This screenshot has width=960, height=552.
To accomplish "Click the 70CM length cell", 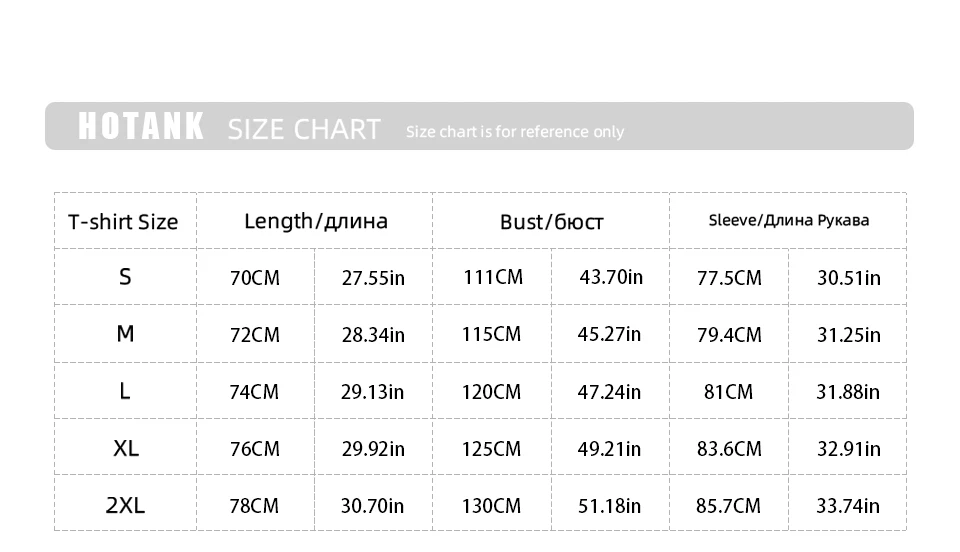I will 255,278.
